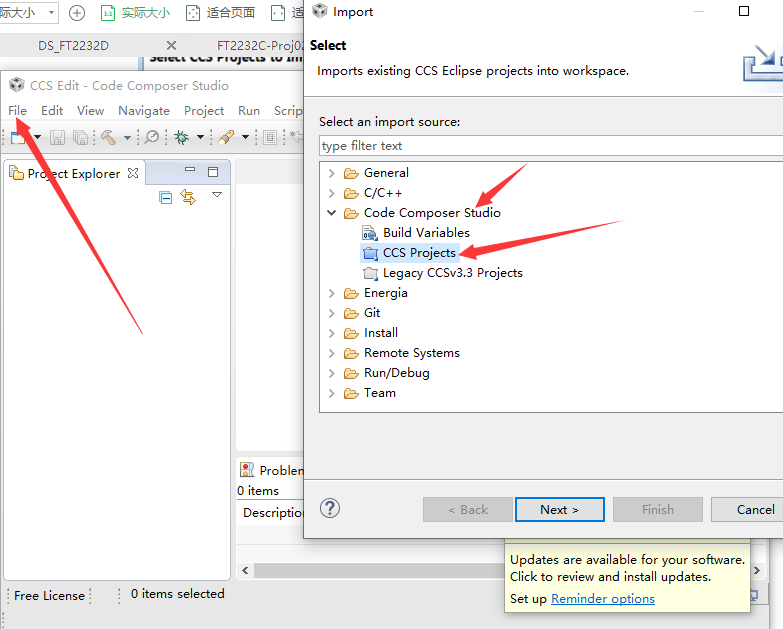Click the flashlight Search toolbar icon

[227, 137]
